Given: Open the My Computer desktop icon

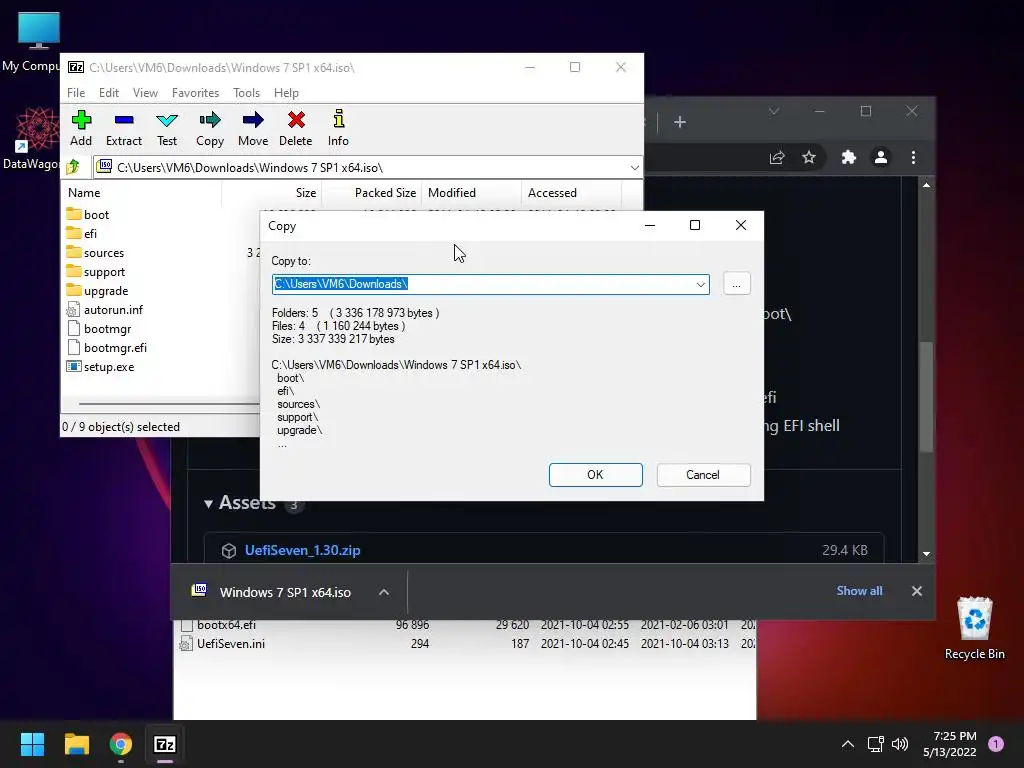Looking at the screenshot, I should 38,40.
